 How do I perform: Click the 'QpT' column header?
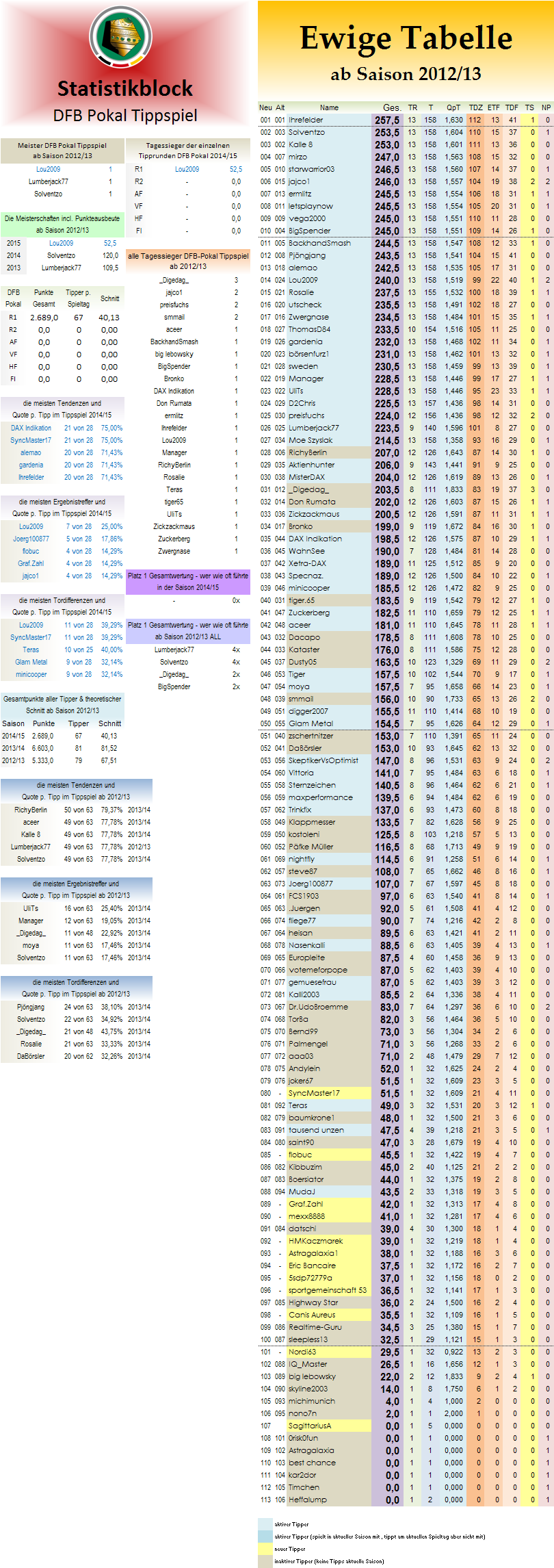[x=453, y=107]
